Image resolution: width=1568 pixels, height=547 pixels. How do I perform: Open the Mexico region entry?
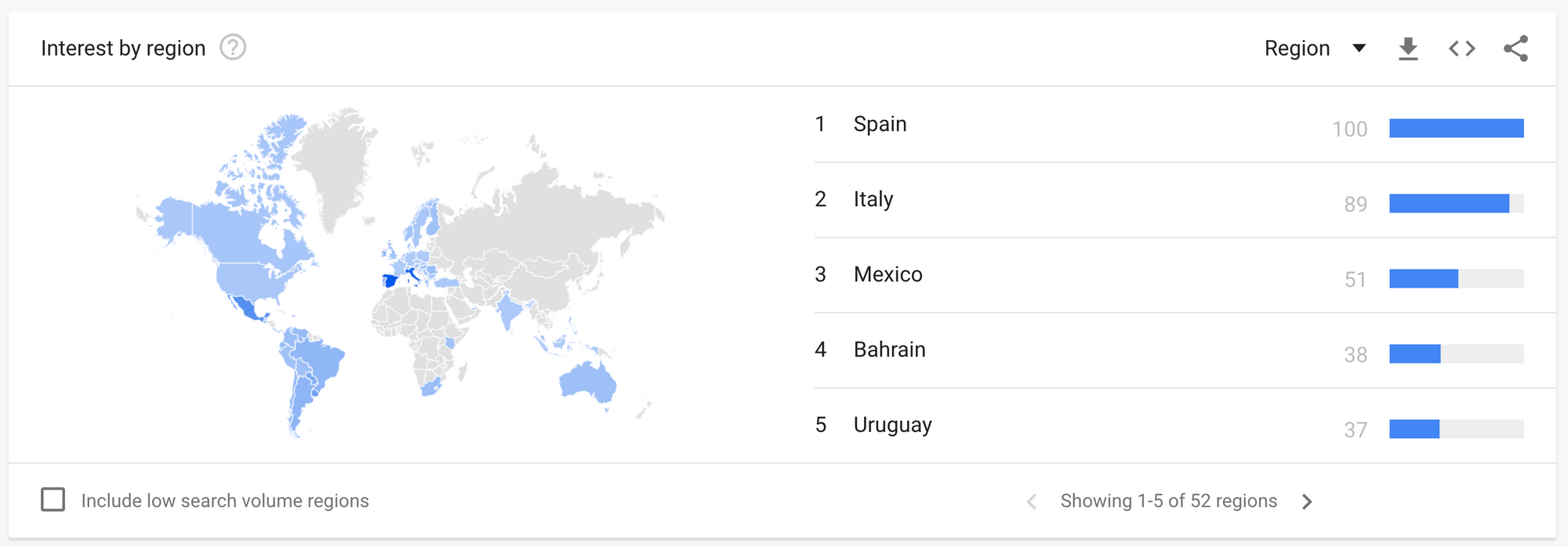[x=887, y=274]
